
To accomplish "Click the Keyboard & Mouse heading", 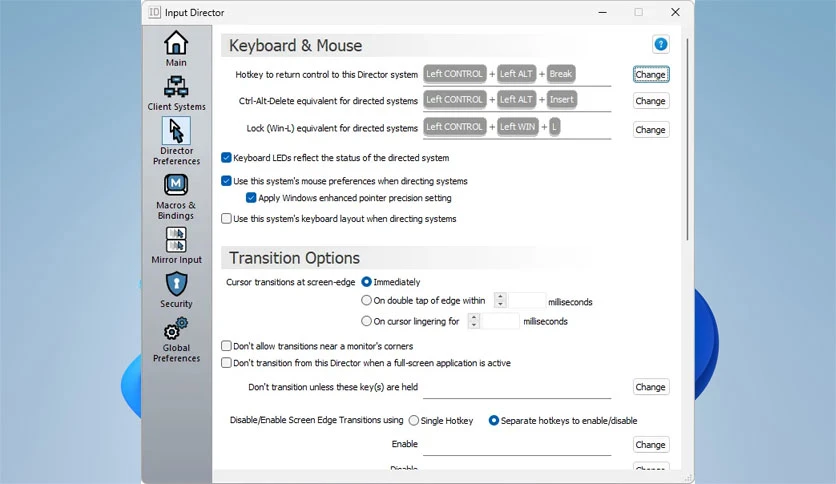I will pyautogui.click(x=295, y=46).
